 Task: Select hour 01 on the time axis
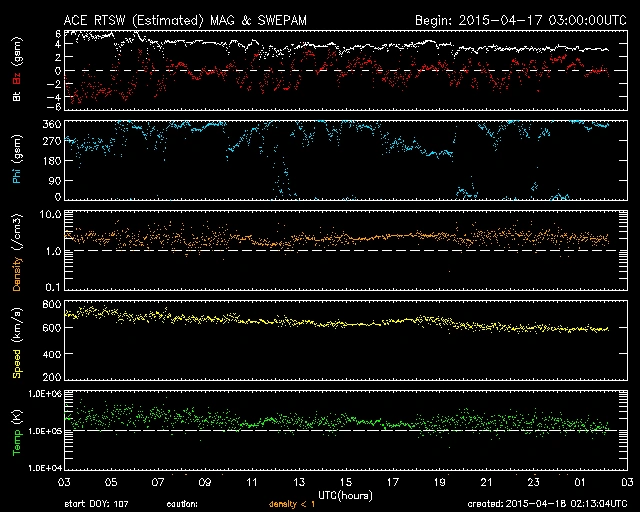pos(580,481)
